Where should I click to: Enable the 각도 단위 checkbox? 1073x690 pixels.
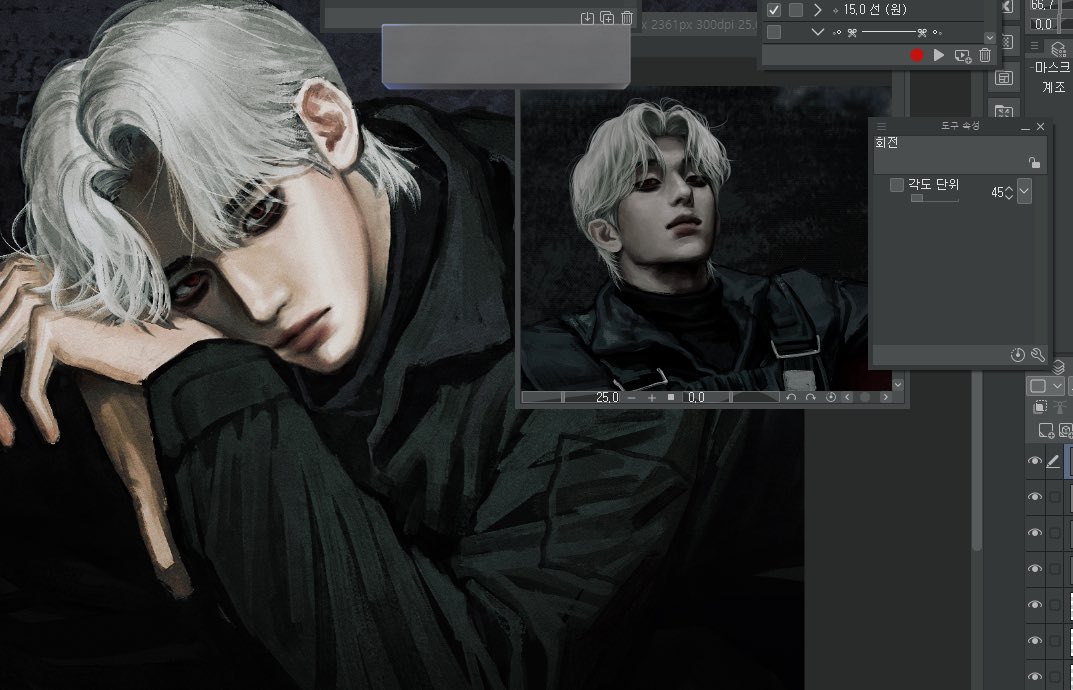click(896, 185)
